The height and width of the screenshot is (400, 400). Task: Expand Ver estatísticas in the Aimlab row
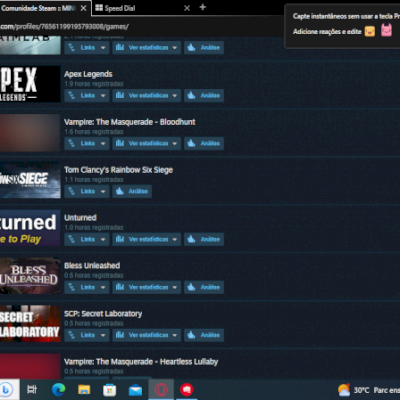point(146,48)
